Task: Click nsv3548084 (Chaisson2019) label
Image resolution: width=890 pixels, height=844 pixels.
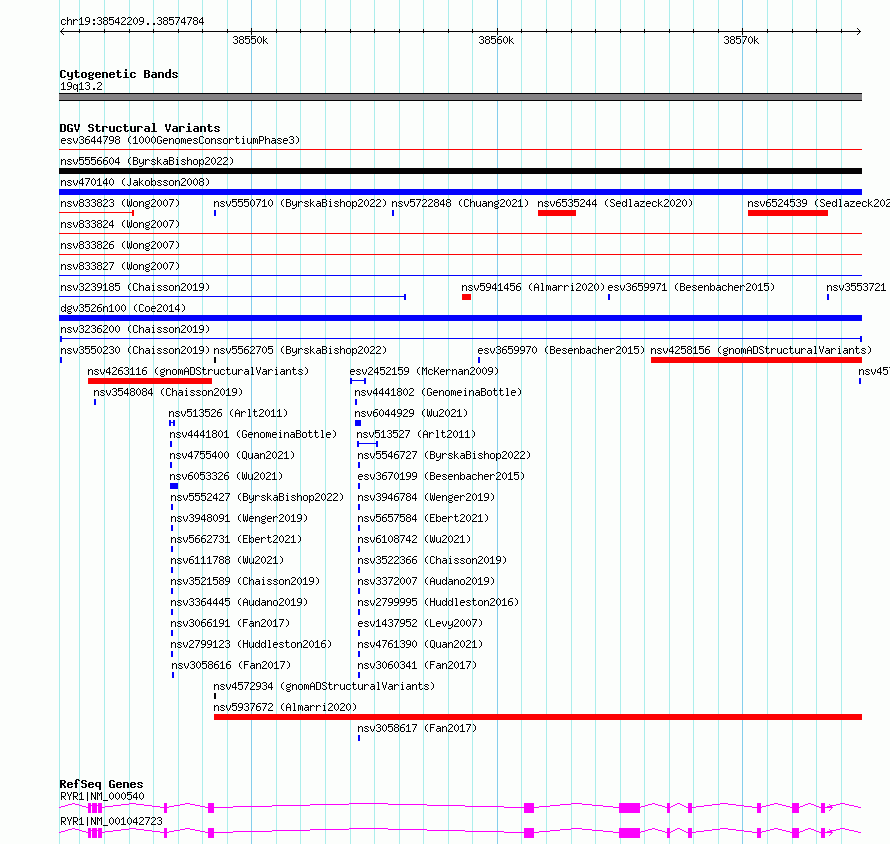Action: click(168, 392)
